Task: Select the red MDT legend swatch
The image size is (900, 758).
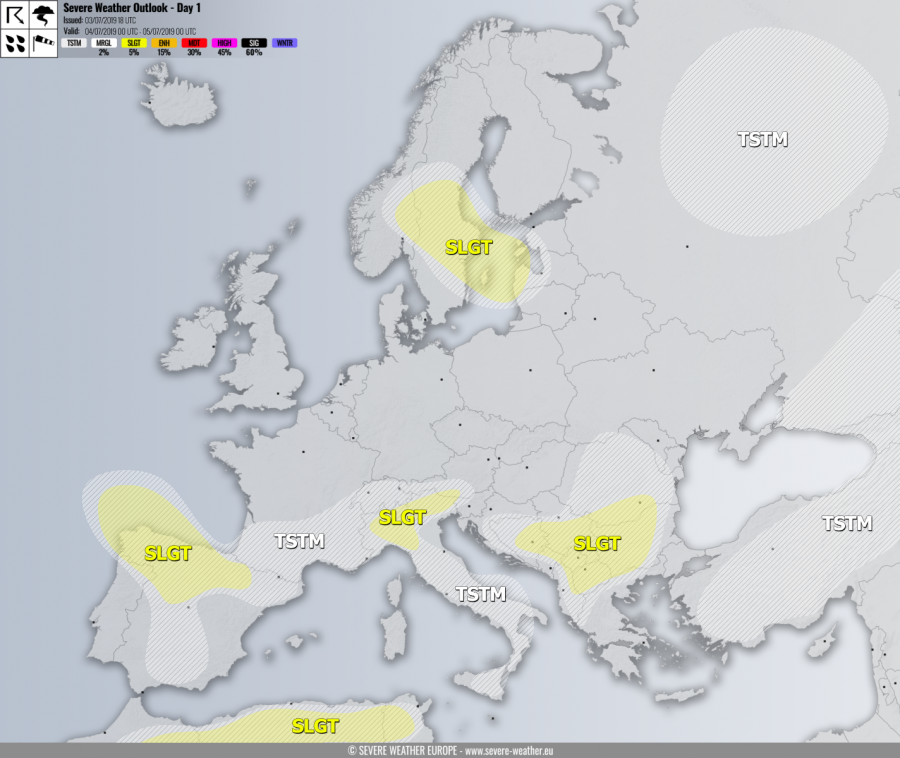Action: pos(194,43)
